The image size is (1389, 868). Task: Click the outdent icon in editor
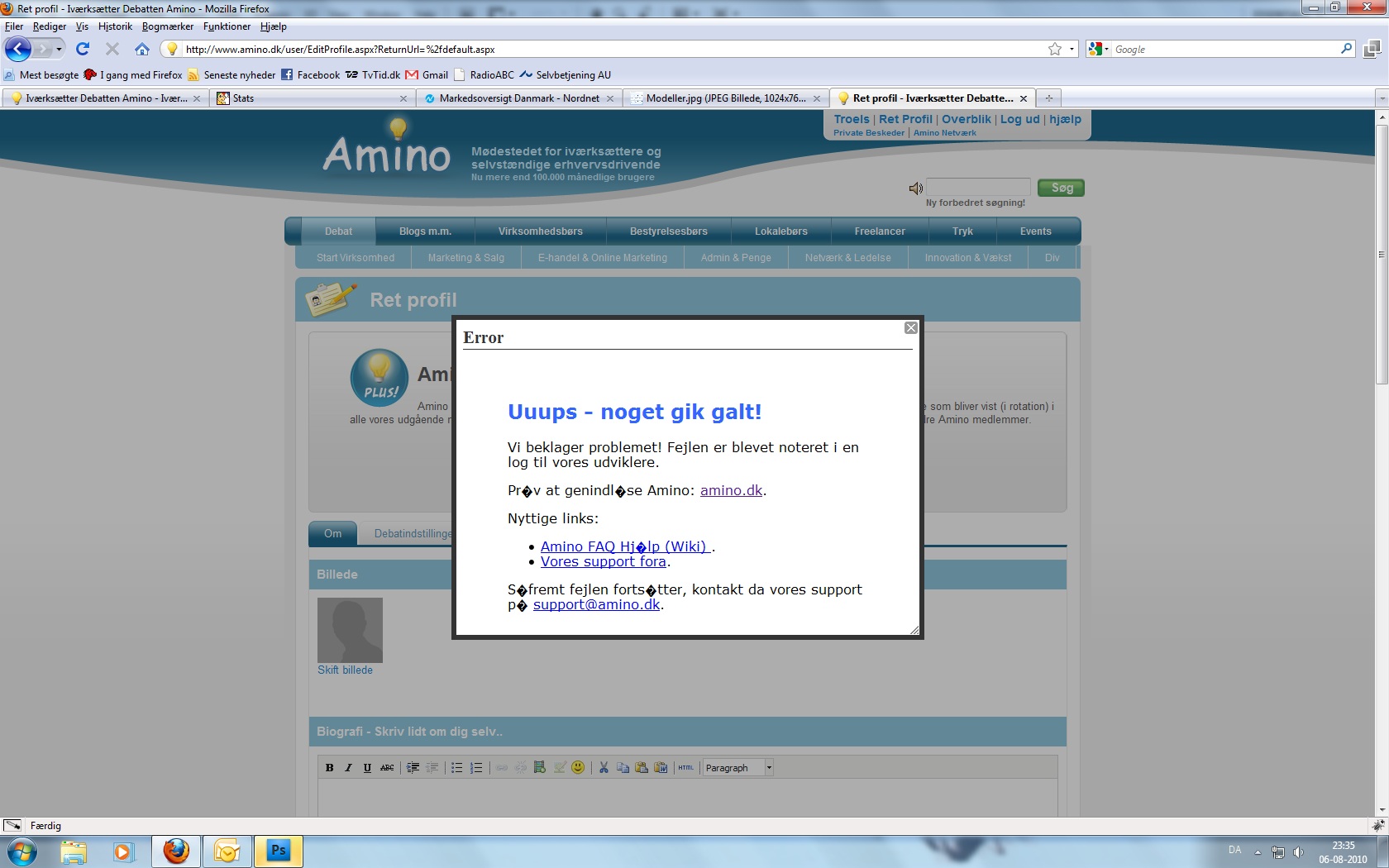coord(432,767)
